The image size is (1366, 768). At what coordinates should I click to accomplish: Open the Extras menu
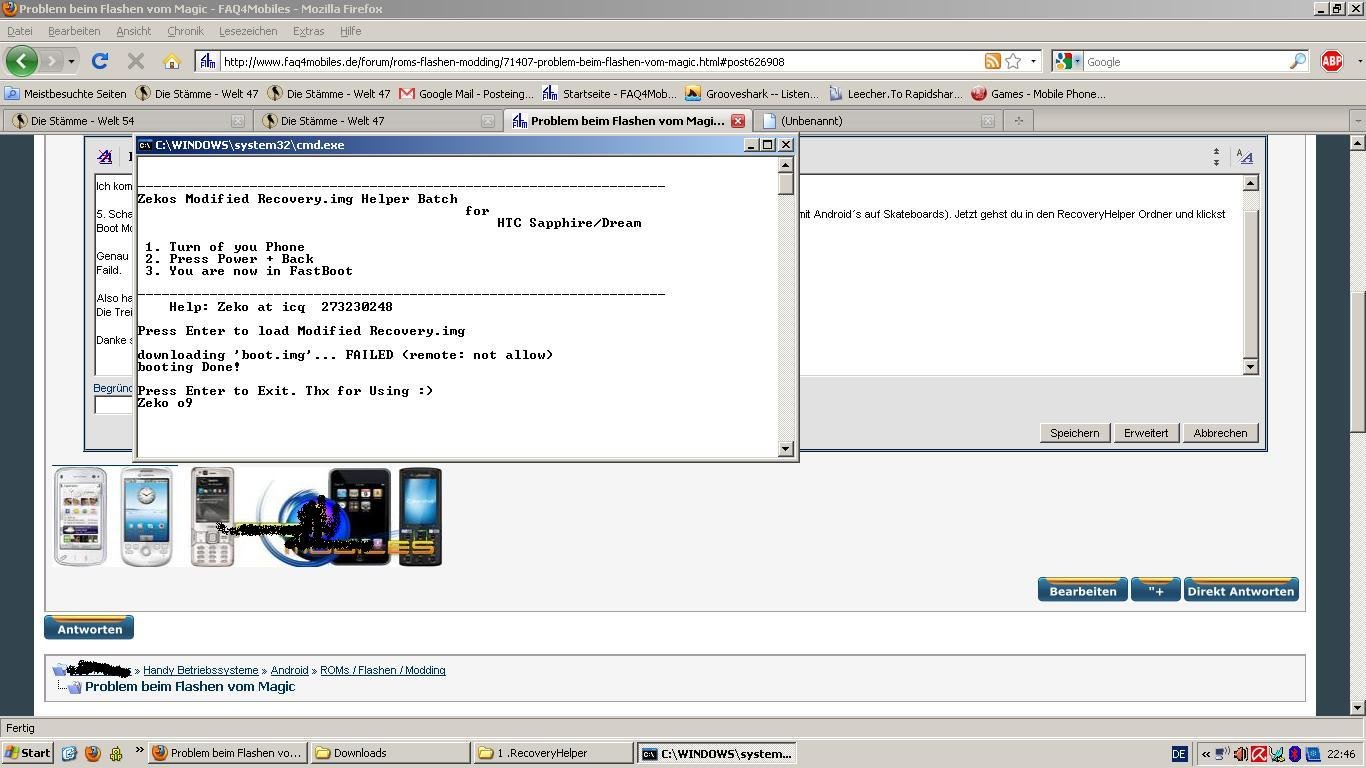click(x=308, y=31)
